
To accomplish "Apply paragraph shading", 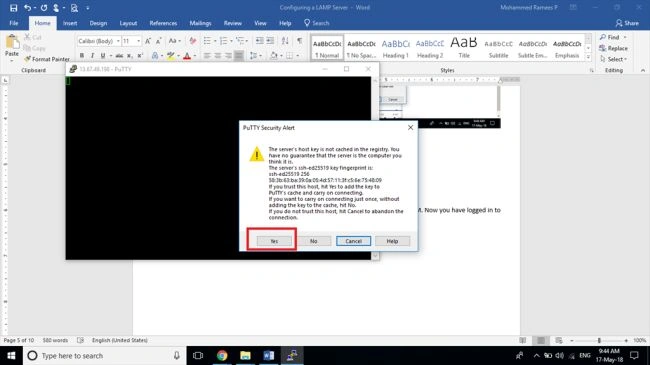I will (274, 56).
